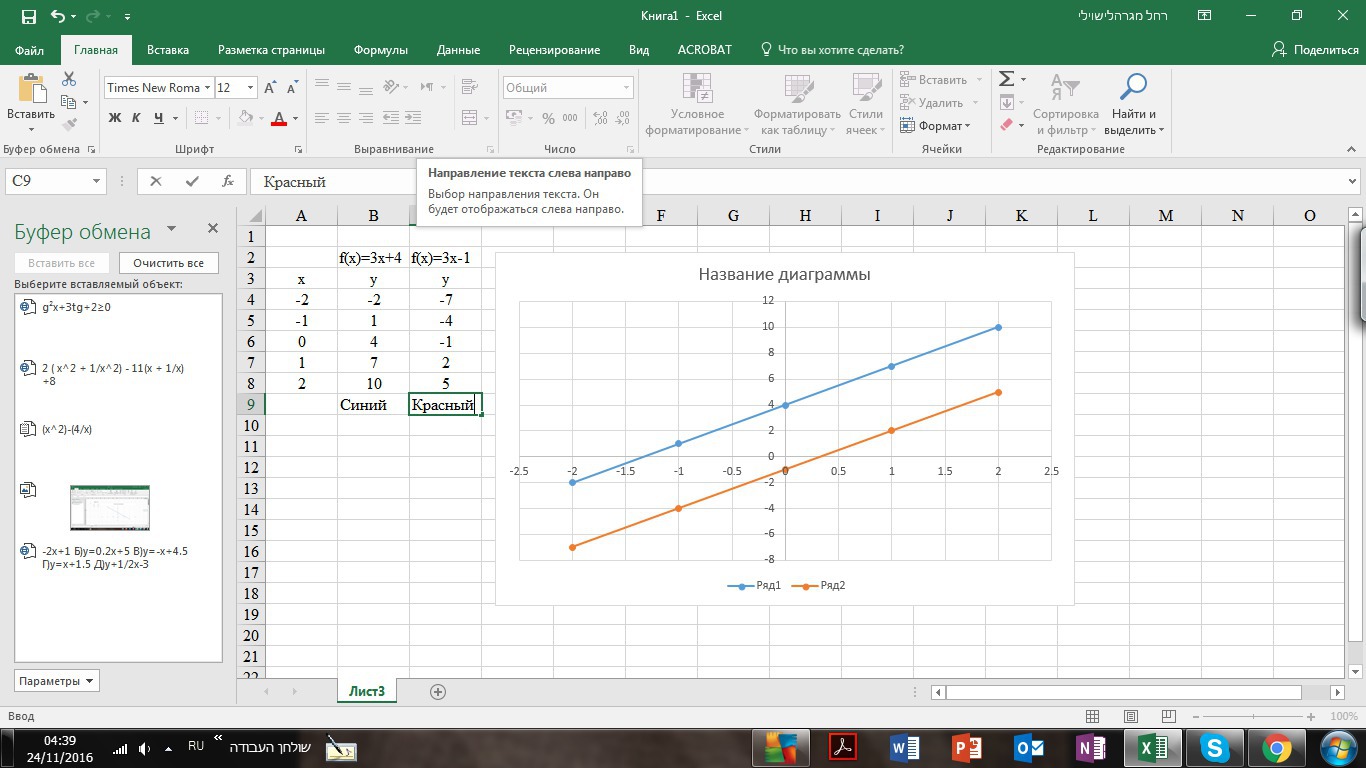
Task: Select the column A header
Action: (301, 216)
